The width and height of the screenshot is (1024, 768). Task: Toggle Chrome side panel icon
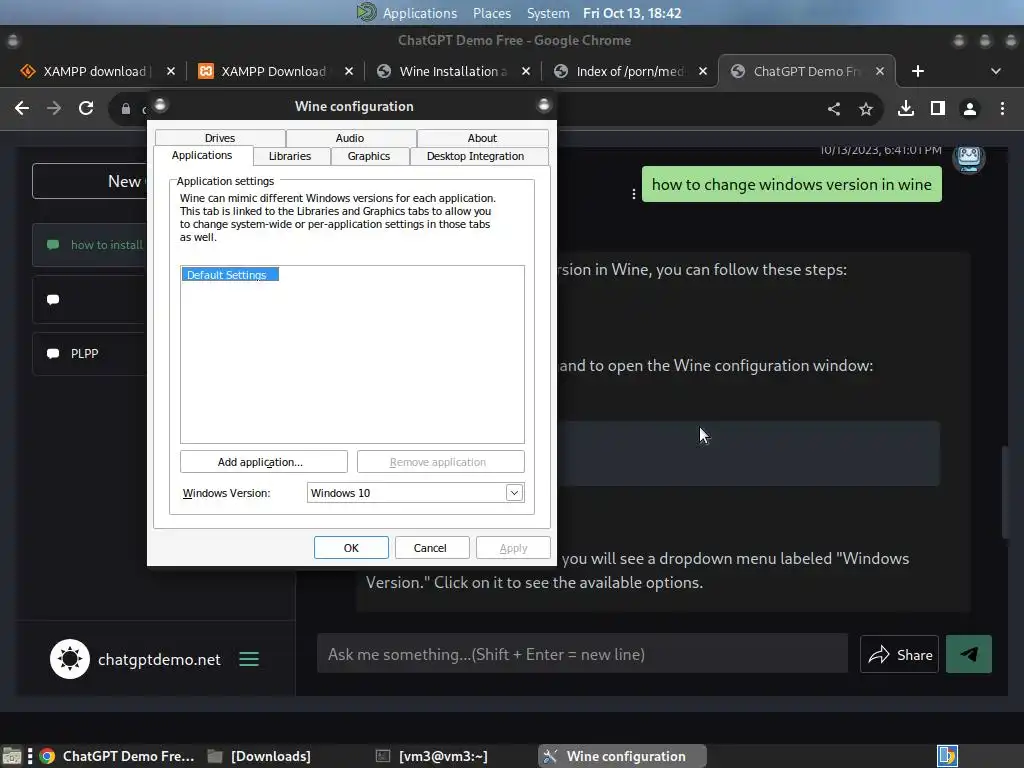(938, 108)
